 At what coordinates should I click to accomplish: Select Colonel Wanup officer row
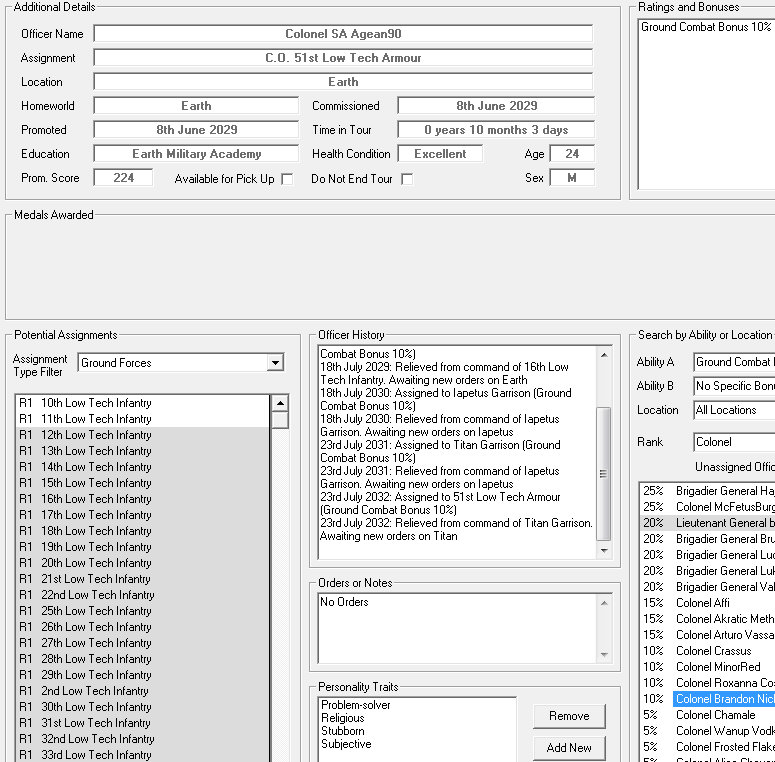point(708,731)
